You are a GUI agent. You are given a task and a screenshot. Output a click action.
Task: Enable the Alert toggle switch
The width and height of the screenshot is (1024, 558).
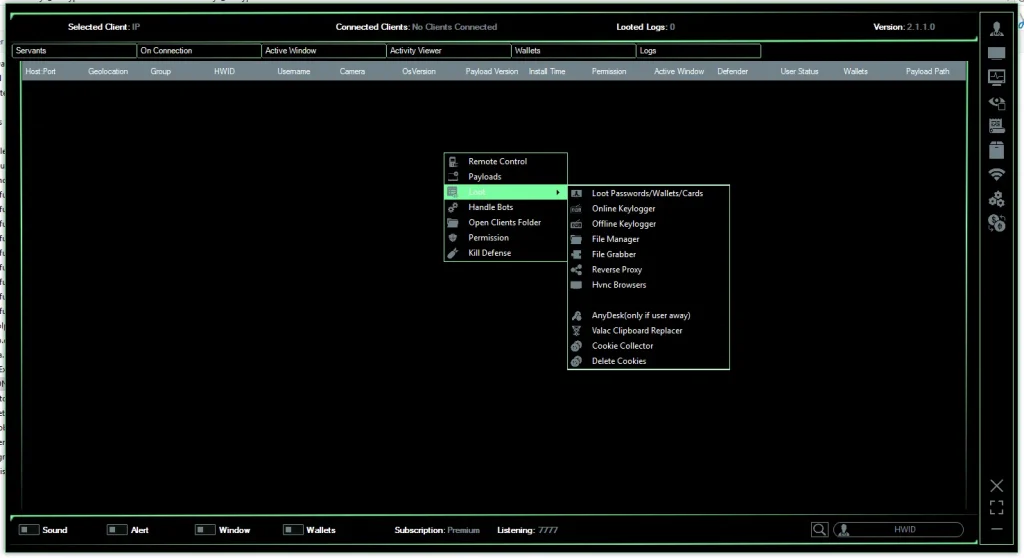[x=117, y=530]
